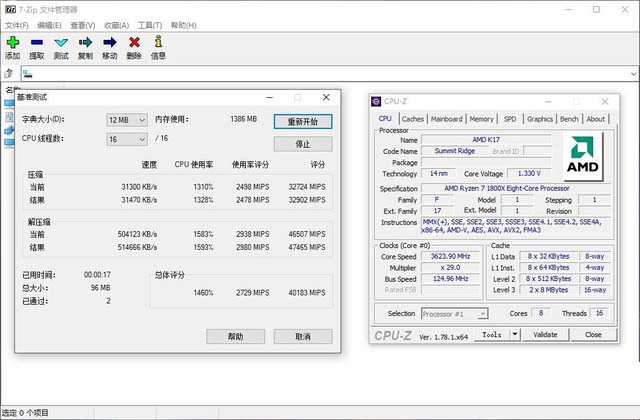Click the CPU-Z title bar app icon
Screen dimensions: 640x420
coord(376,101)
